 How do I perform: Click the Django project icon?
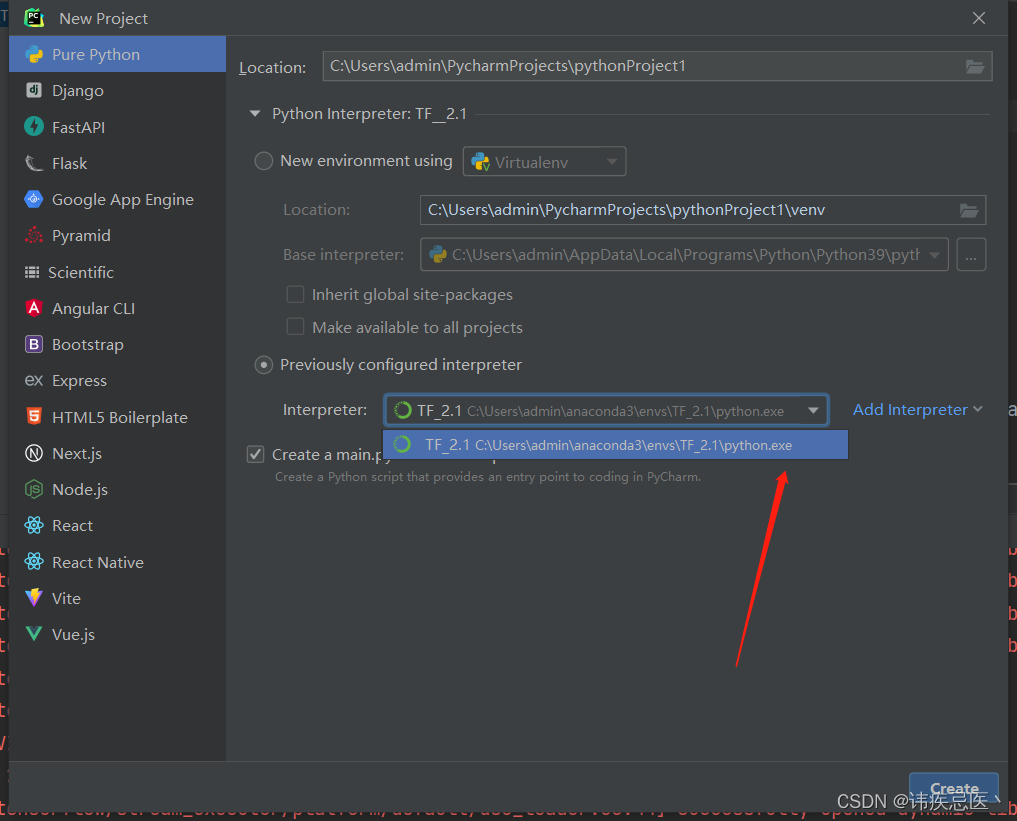click(x=34, y=90)
